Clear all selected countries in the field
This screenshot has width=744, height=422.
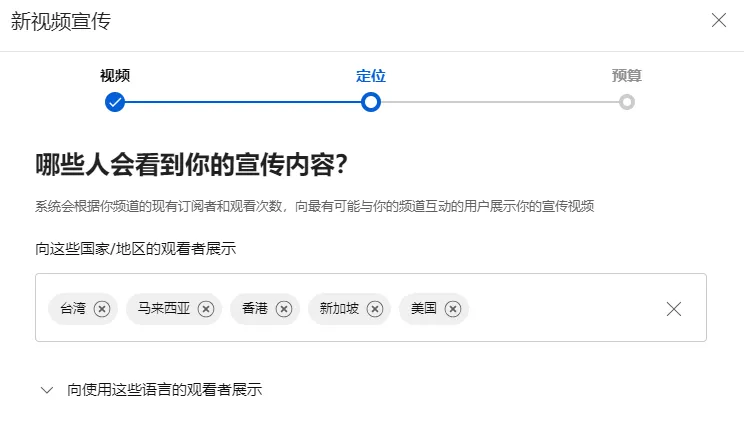pyautogui.click(x=674, y=309)
